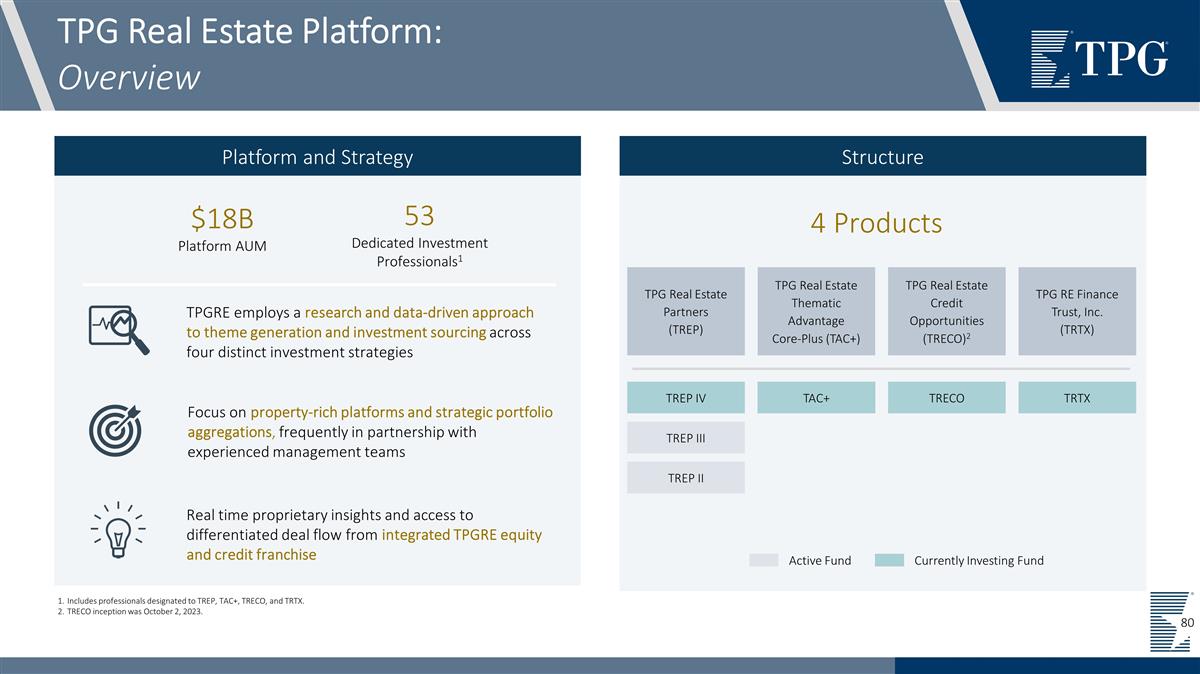Select the TAC+ fund box
1200x674 pixels.
pos(816,398)
